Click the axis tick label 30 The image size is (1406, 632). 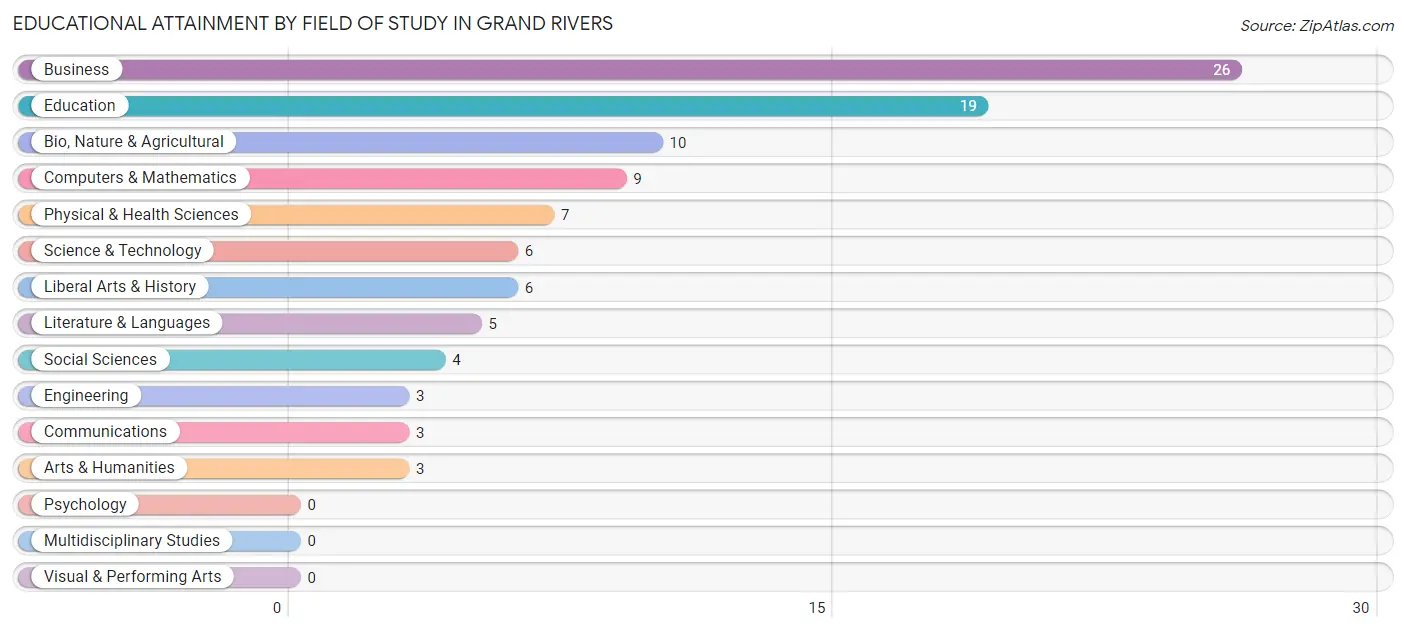(x=1361, y=608)
